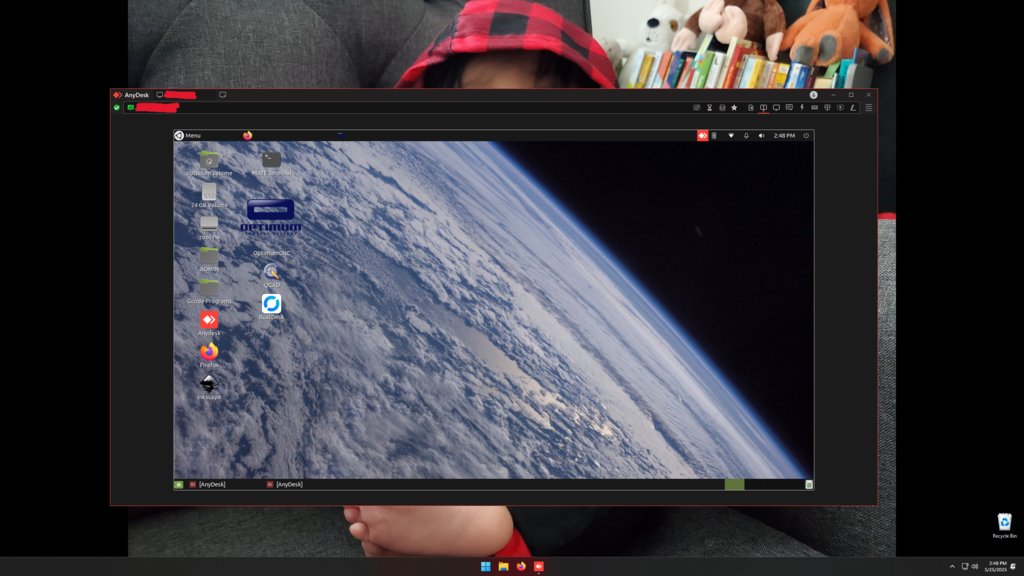Click the AnyDesk session tab with monitor icon
Image resolution: width=1024 pixels, height=576 pixels.
pos(178,95)
